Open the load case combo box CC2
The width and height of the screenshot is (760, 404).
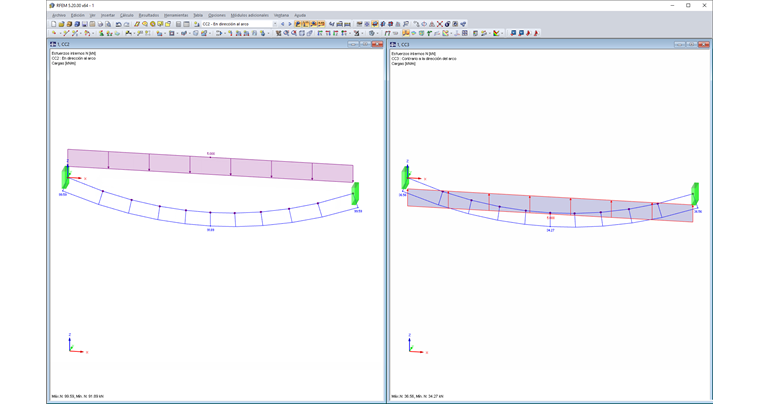(237, 24)
